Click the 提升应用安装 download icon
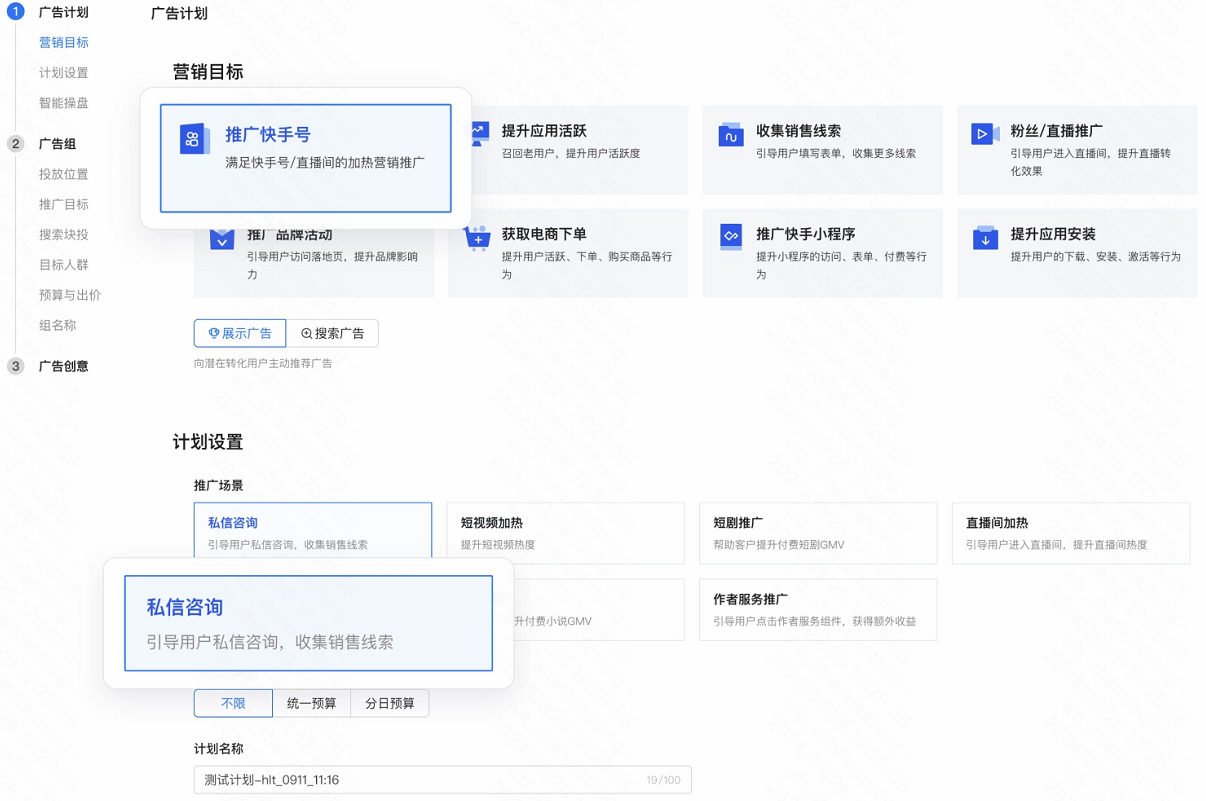Viewport: 1206px width, 801px height. [x=984, y=238]
